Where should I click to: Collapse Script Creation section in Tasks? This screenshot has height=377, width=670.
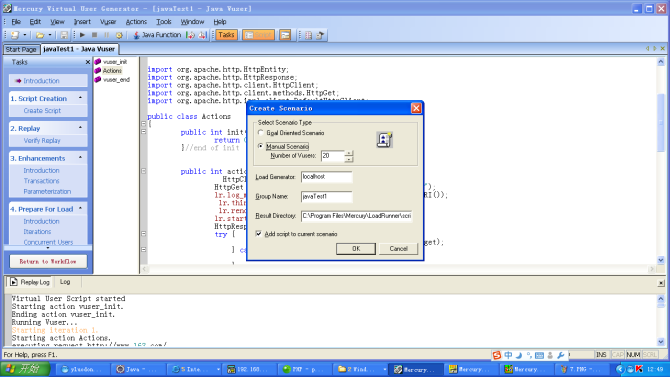tap(80, 98)
